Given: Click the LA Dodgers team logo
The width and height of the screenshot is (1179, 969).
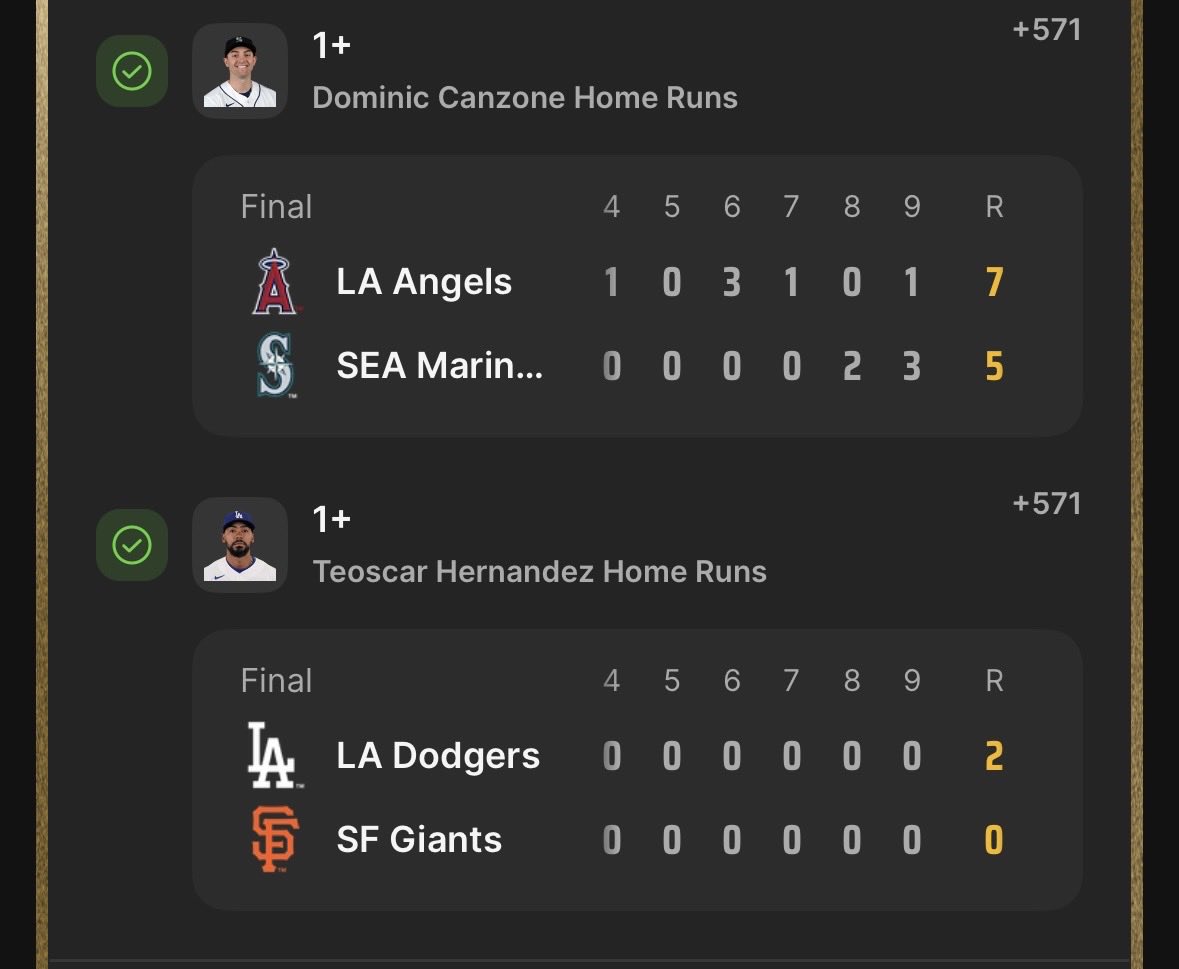Looking at the screenshot, I should pyautogui.click(x=273, y=755).
